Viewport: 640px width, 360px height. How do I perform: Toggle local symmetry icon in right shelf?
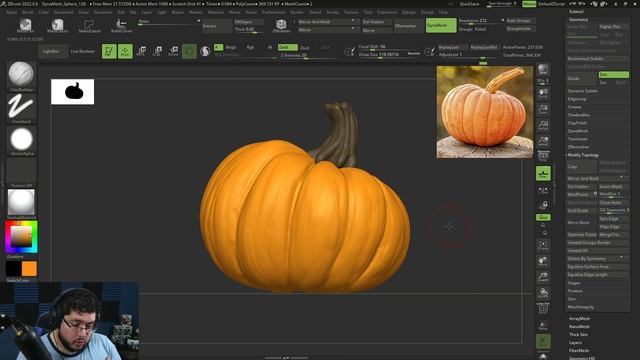coord(543,190)
